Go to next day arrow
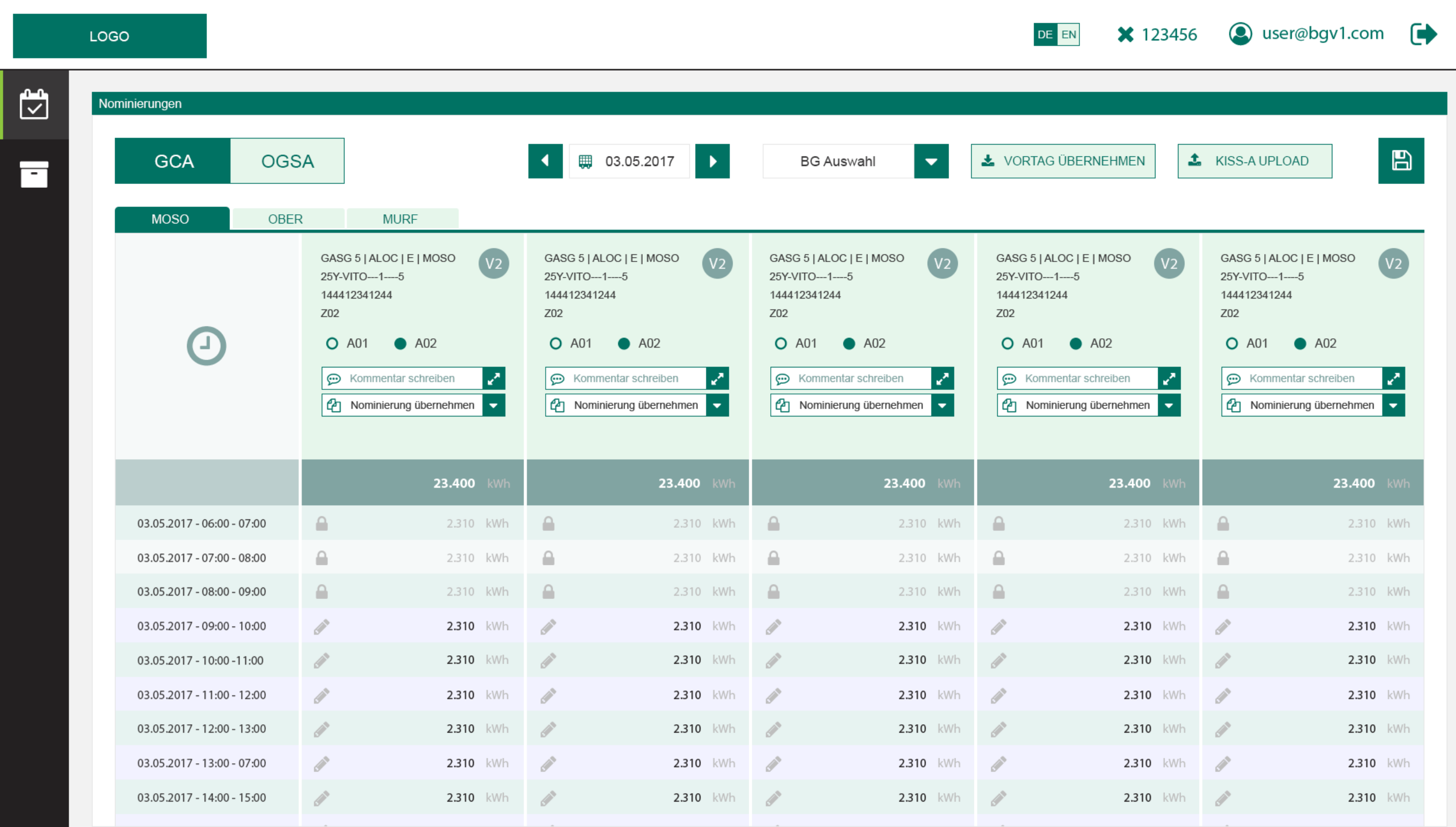This screenshot has width=1456, height=827. (712, 161)
